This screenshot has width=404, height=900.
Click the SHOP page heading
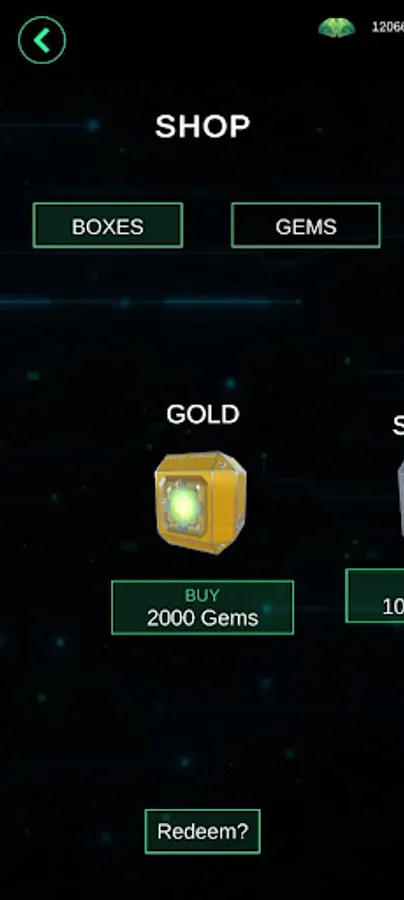[x=203, y=126]
